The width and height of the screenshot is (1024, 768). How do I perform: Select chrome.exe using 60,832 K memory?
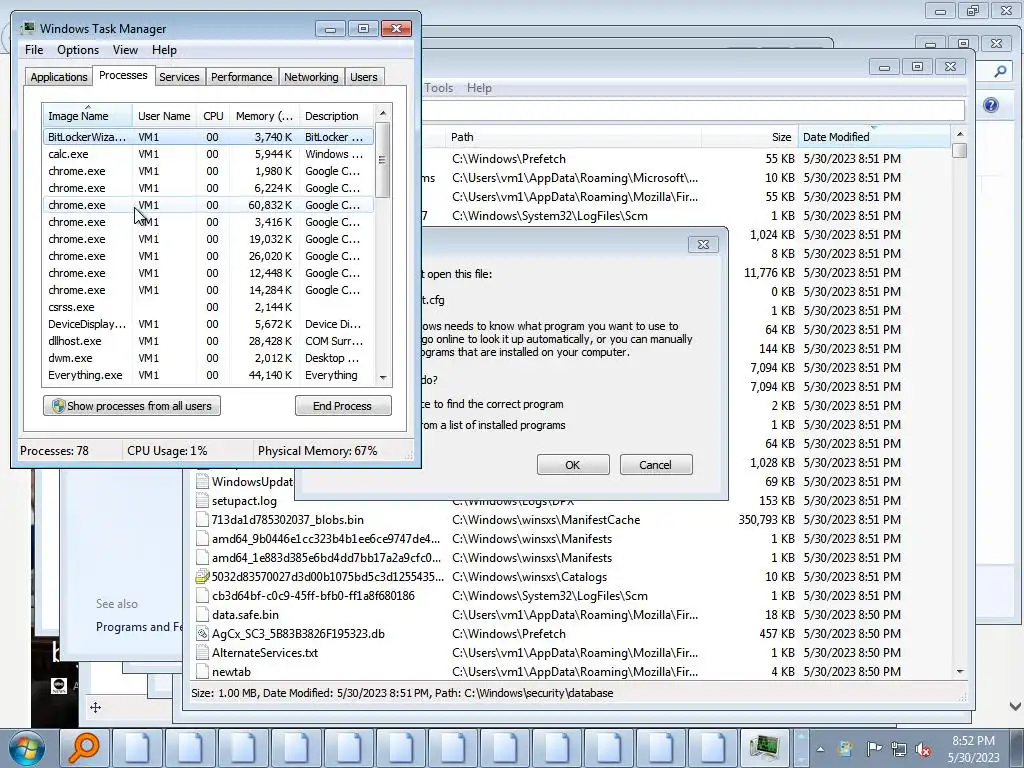coord(208,205)
